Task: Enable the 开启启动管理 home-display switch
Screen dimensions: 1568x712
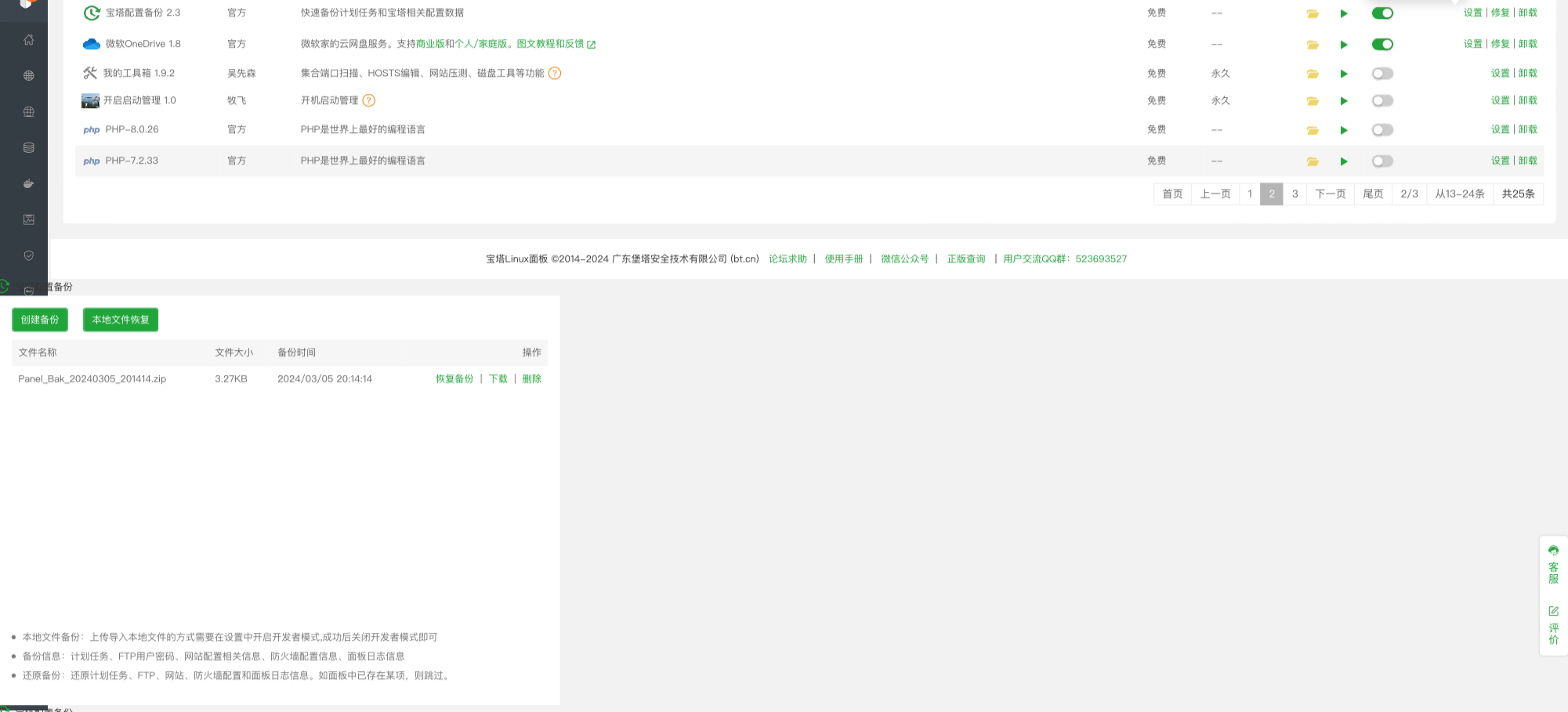Action: (1382, 101)
